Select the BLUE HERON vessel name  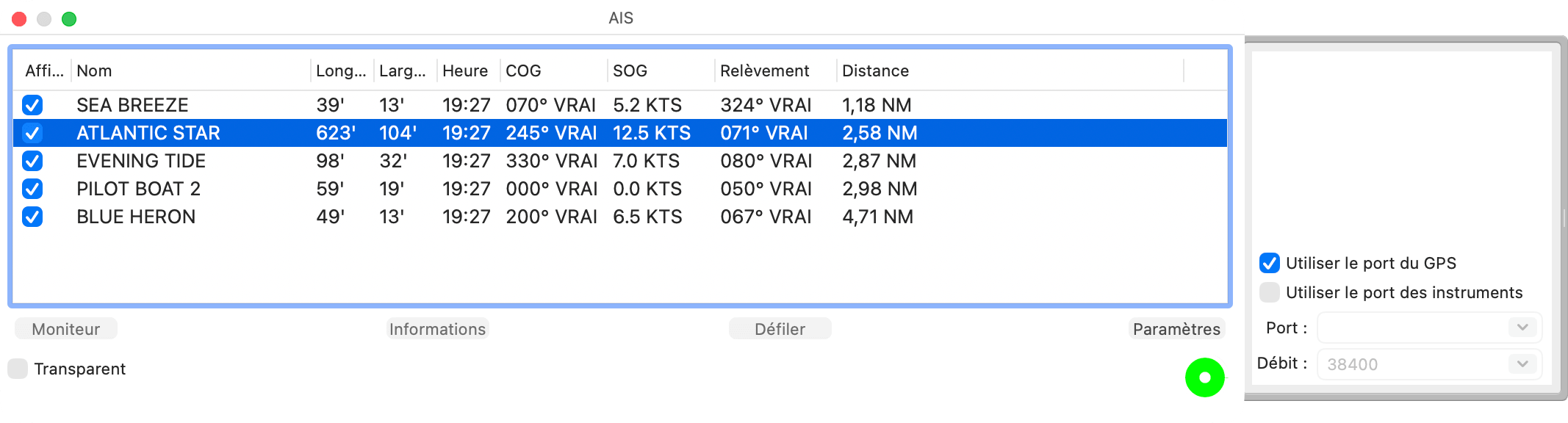point(136,217)
